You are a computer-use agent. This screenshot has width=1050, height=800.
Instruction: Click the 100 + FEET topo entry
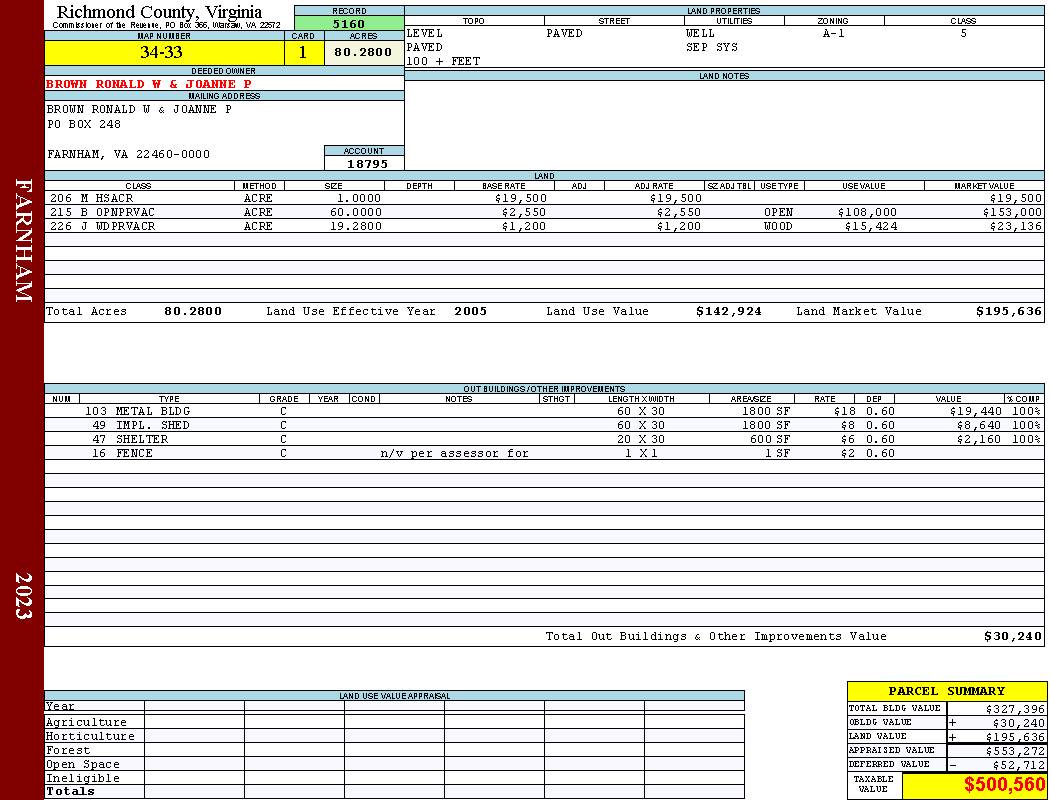(443, 62)
